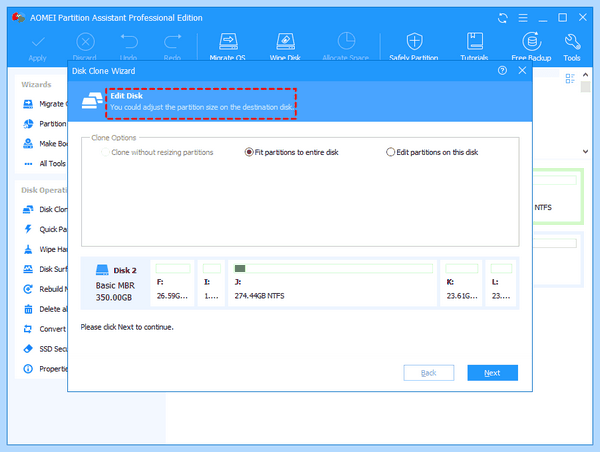600x452 pixels.
Task: Click the SSD Secure Erase sidebar item
Action: tap(45, 349)
